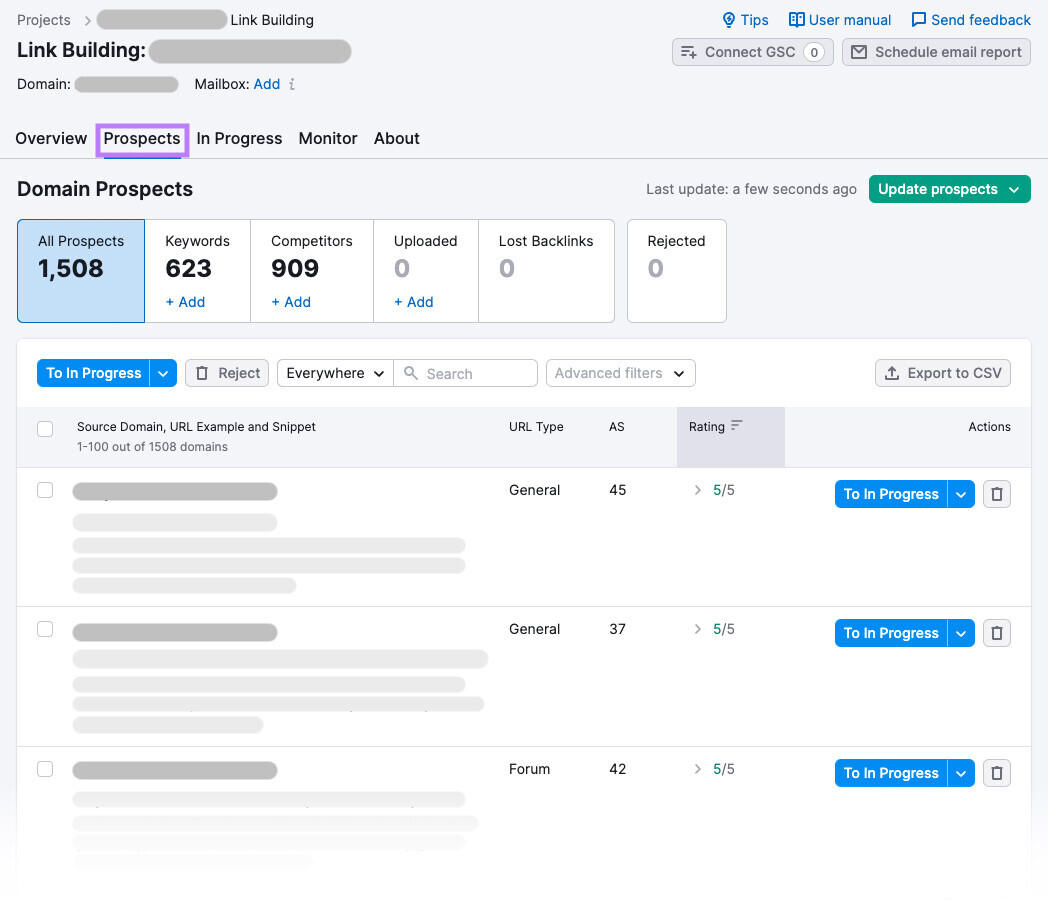
Task: Check the select-all checkbox in the table header
Action: coord(45,428)
